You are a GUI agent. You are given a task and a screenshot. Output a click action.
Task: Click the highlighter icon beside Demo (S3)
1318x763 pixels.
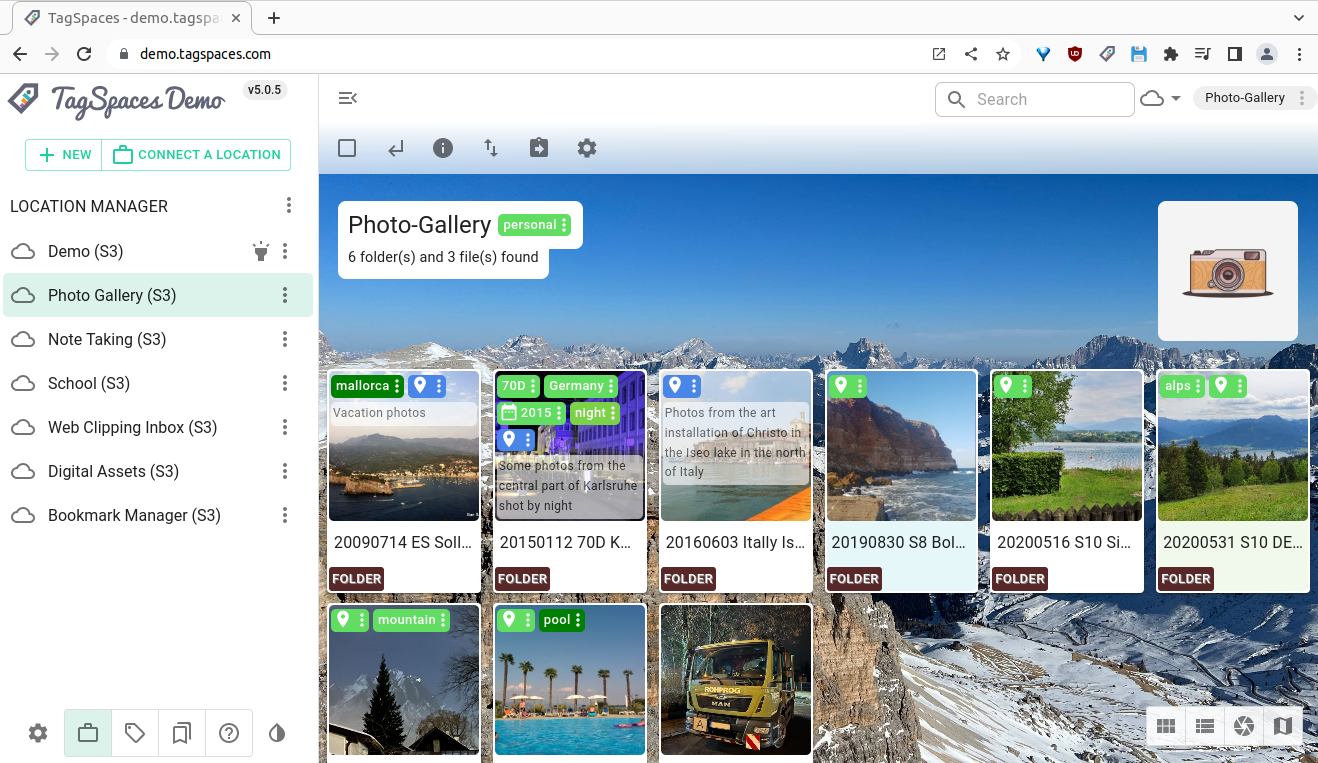[x=261, y=251]
